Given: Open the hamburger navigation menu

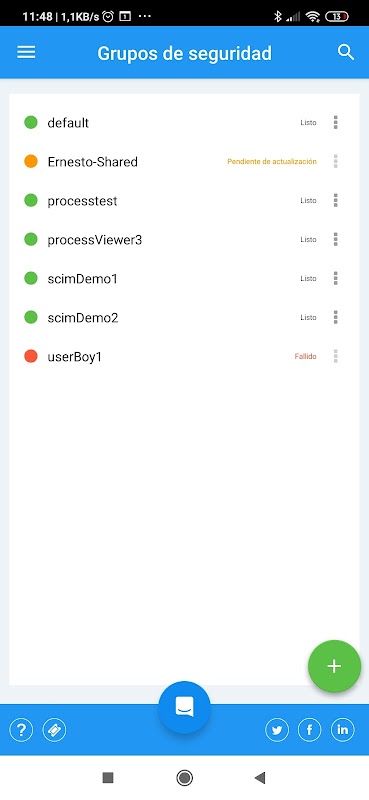Looking at the screenshot, I should pyautogui.click(x=26, y=53).
